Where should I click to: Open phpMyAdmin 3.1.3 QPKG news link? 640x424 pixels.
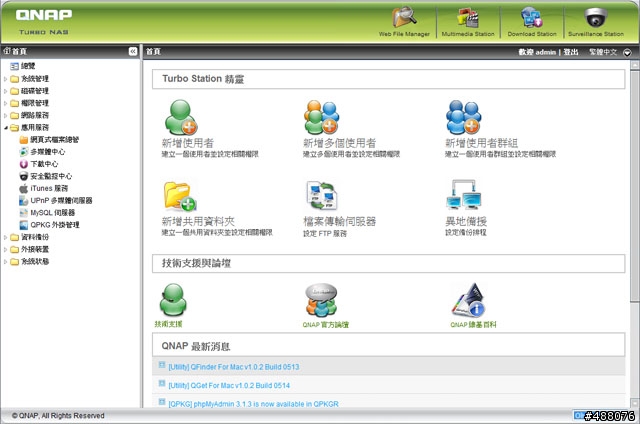[253, 404]
